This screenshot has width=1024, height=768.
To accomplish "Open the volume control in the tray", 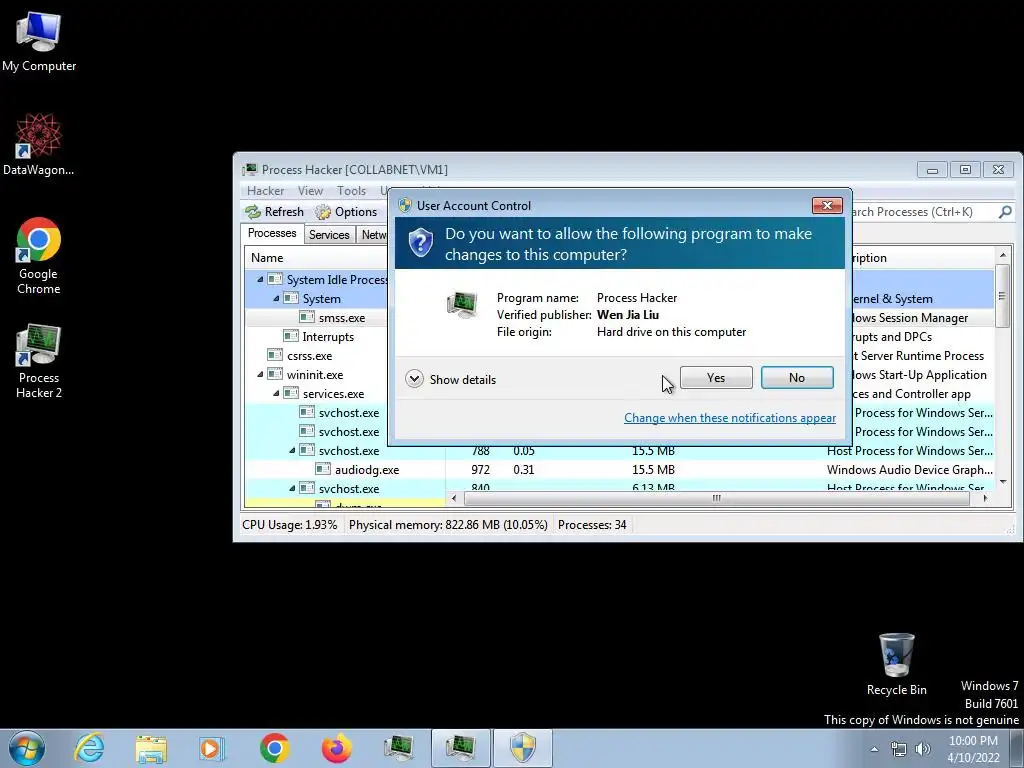I will 923,749.
